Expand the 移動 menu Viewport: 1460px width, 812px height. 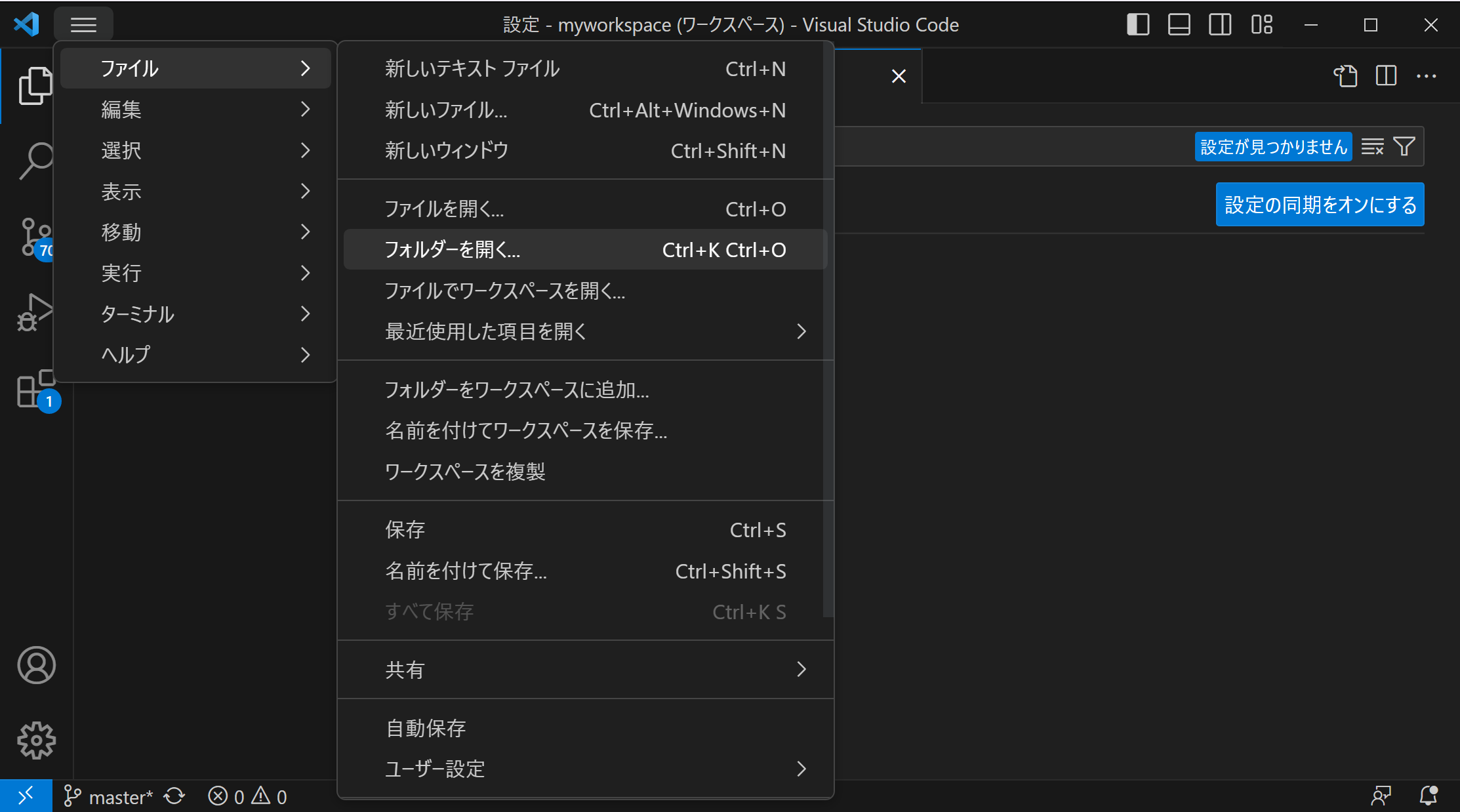[x=195, y=232]
